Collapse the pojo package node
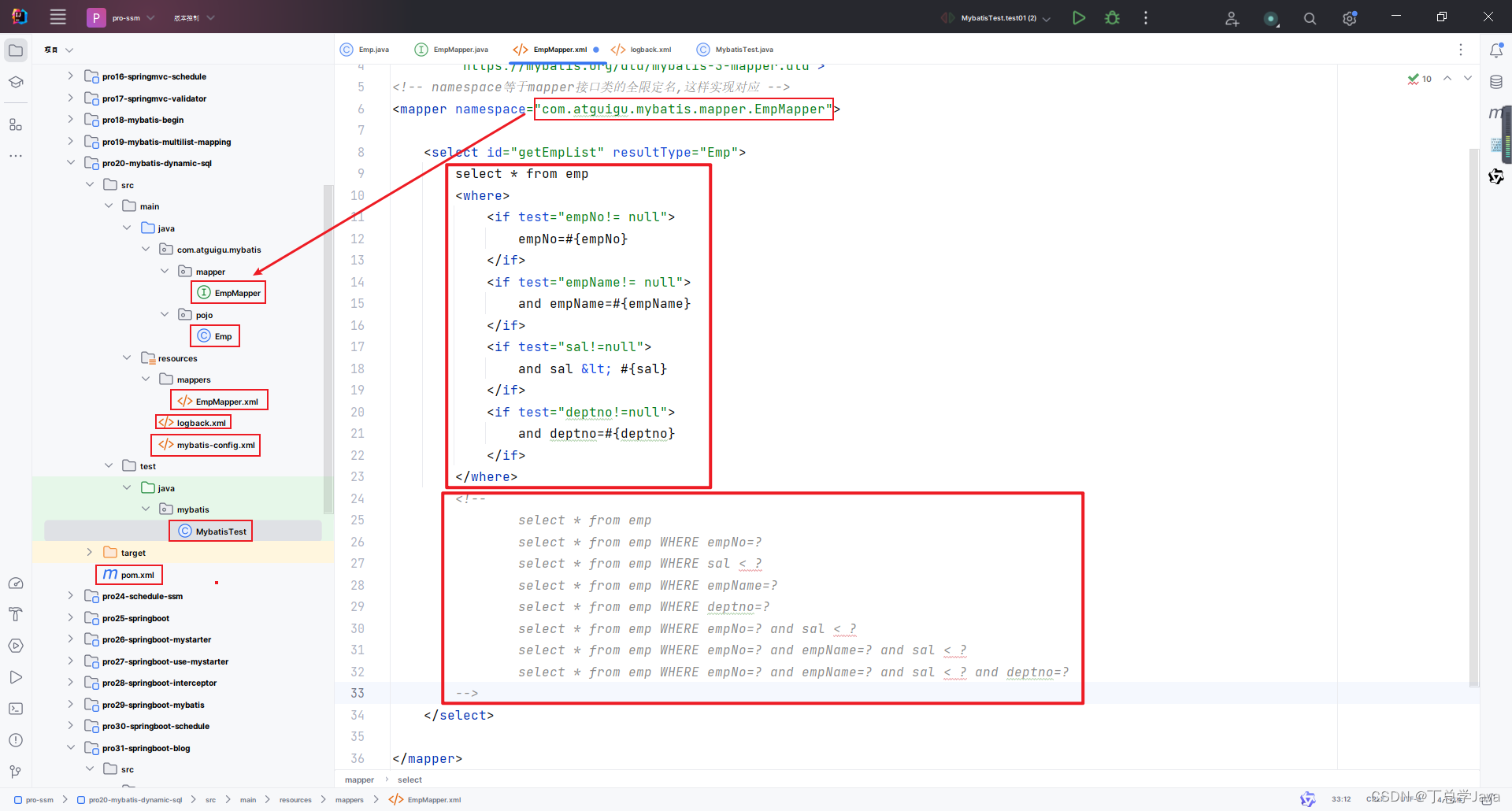Image resolution: width=1512 pixels, height=811 pixels. point(165,315)
